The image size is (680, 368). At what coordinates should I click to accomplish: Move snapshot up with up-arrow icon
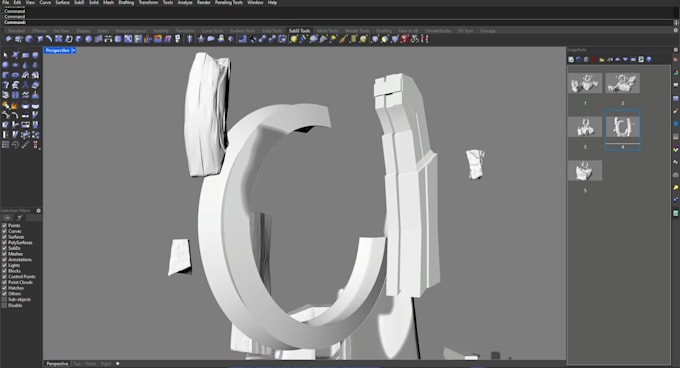(x=618, y=59)
